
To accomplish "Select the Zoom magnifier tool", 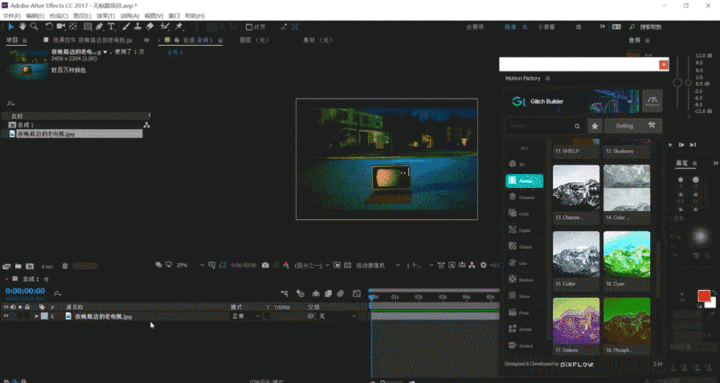I will click(34, 27).
